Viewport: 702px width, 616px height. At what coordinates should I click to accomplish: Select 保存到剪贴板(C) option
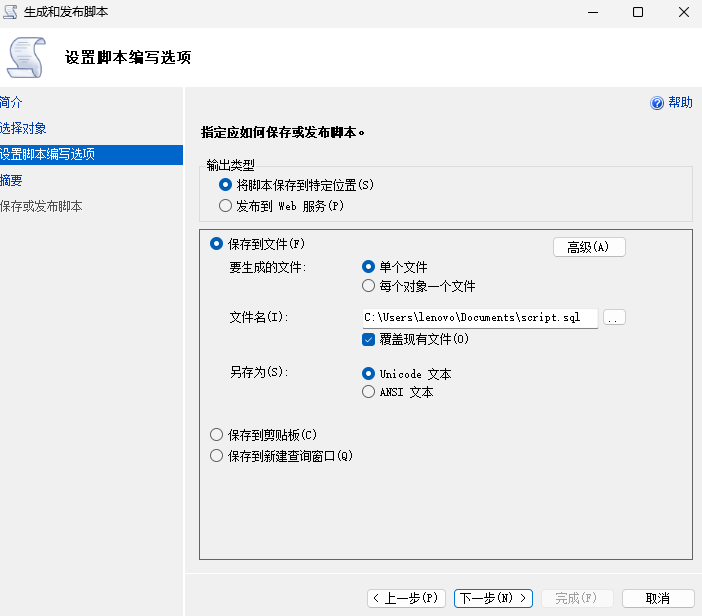[216, 435]
